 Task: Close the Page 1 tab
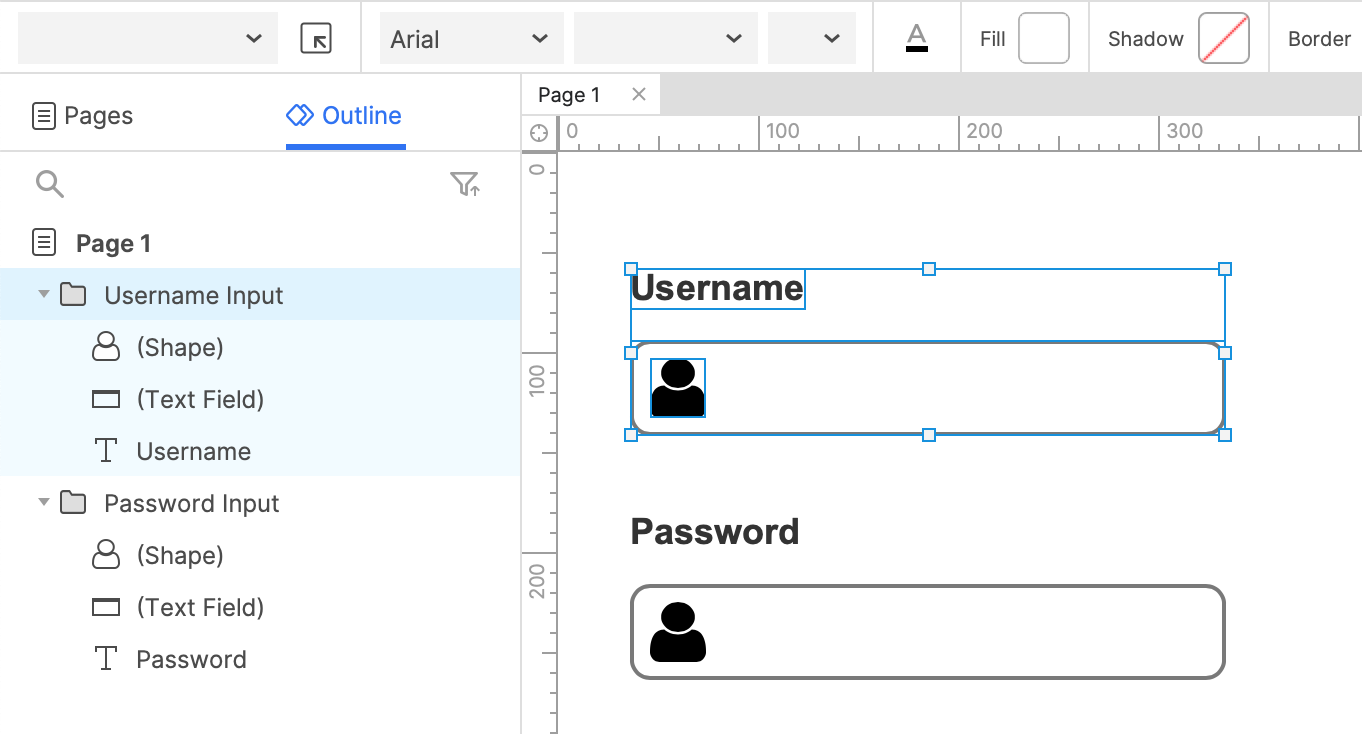pos(638,93)
